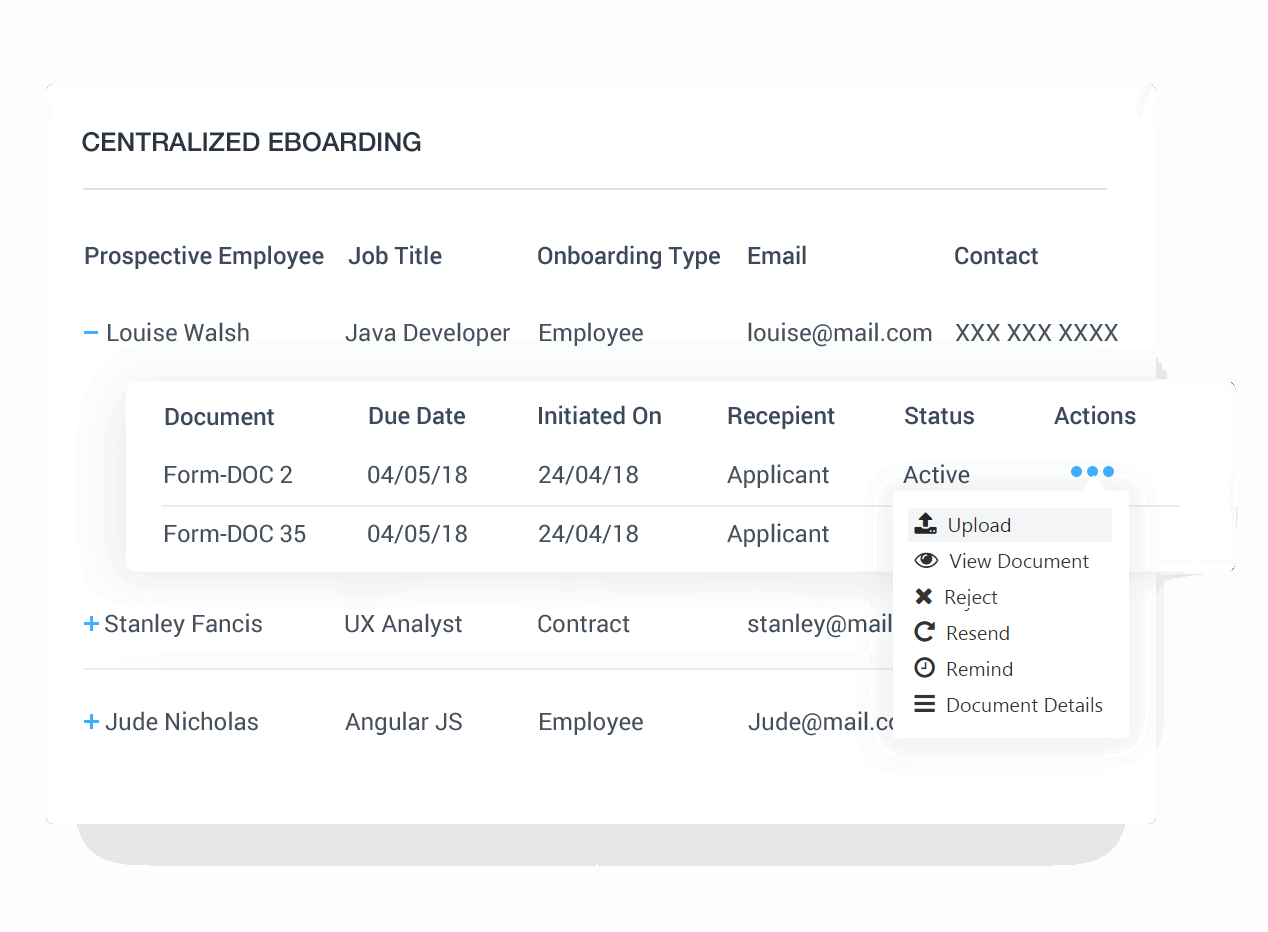
Task: Expand the Stanley Fancis row
Action: (91, 624)
